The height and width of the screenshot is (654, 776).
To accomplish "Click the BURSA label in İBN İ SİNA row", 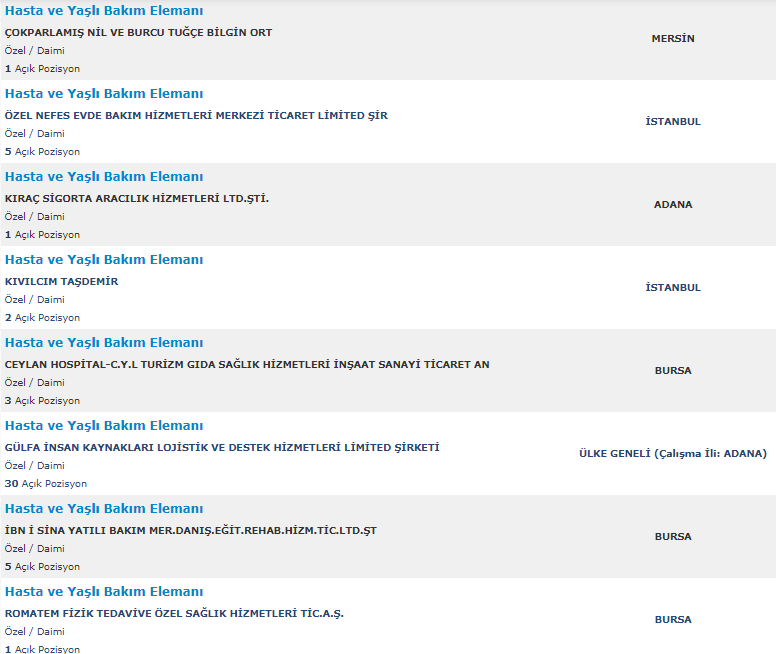I will [x=673, y=537].
